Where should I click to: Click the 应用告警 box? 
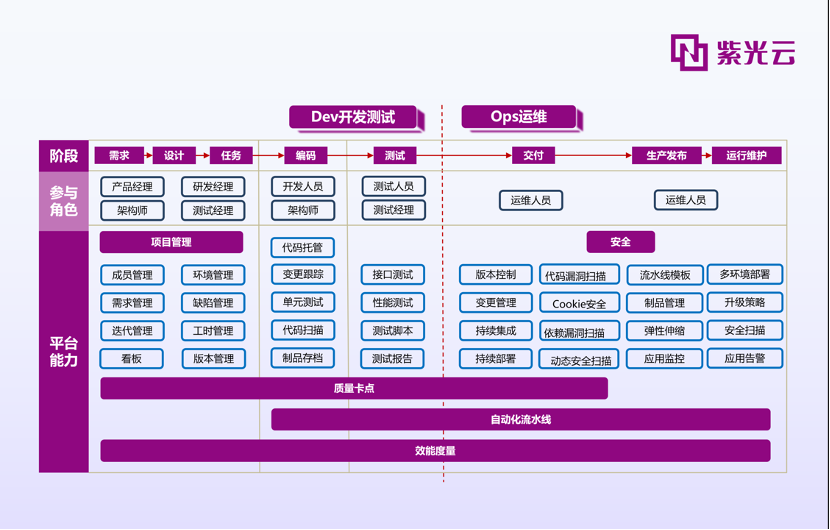pos(745,358)
